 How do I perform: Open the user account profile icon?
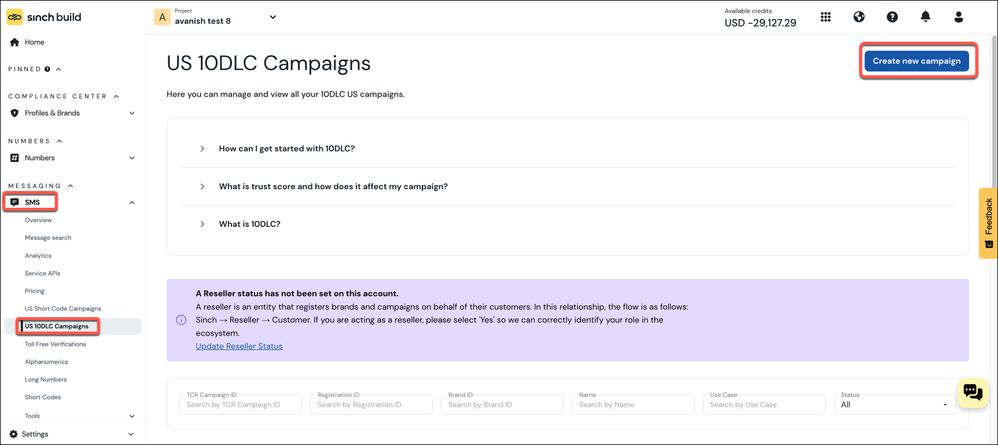(x=959, y=17)
